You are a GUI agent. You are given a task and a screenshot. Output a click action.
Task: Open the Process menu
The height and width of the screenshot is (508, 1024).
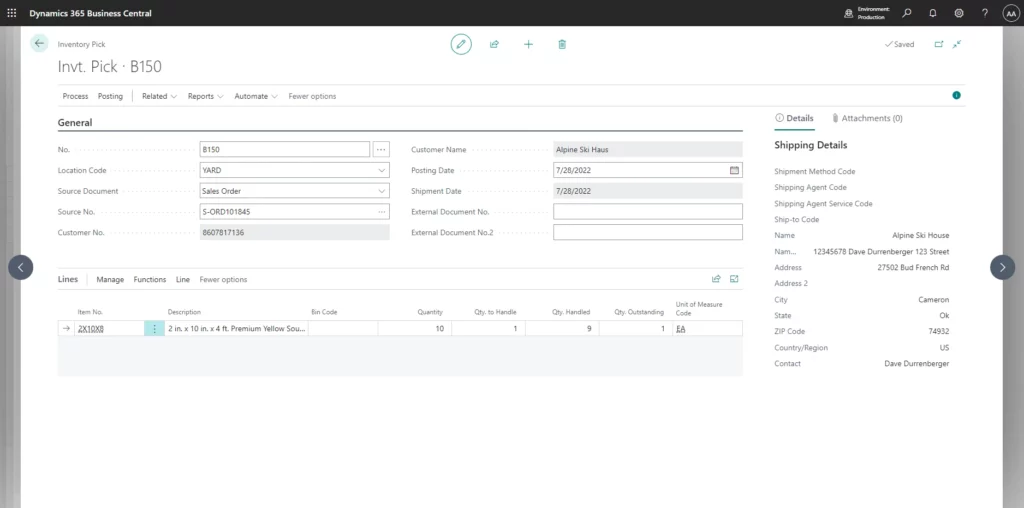click(75, 96)
